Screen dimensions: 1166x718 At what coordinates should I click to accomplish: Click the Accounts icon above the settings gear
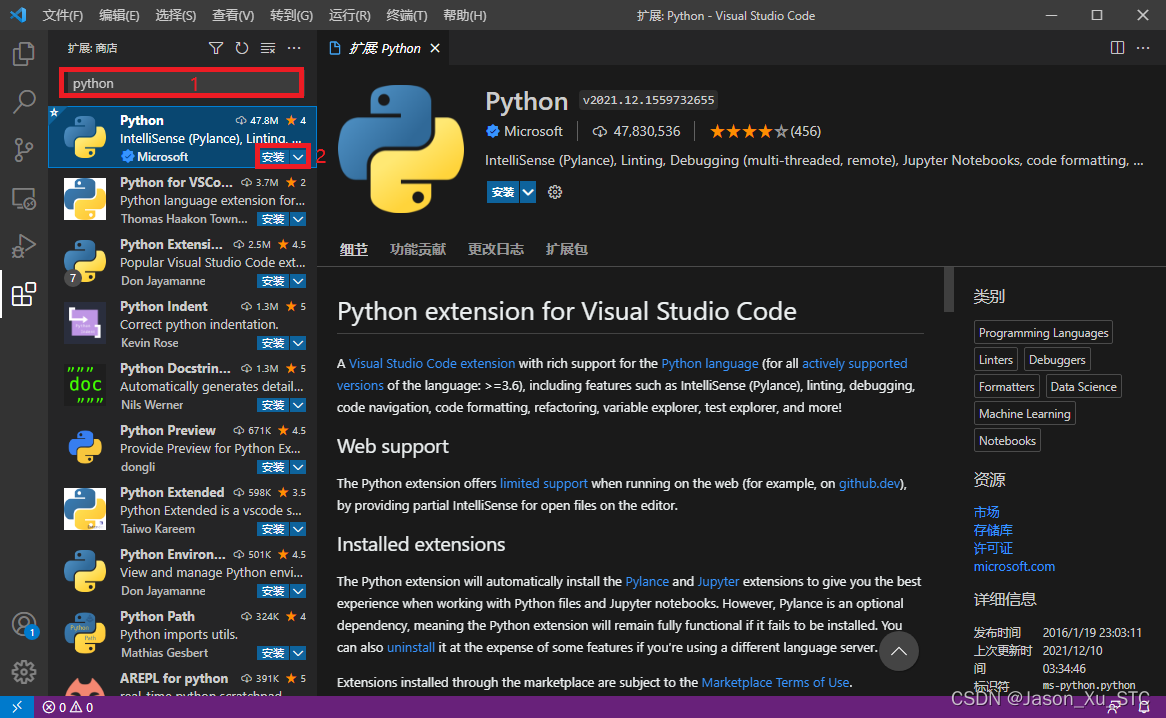tap(24, 625)
